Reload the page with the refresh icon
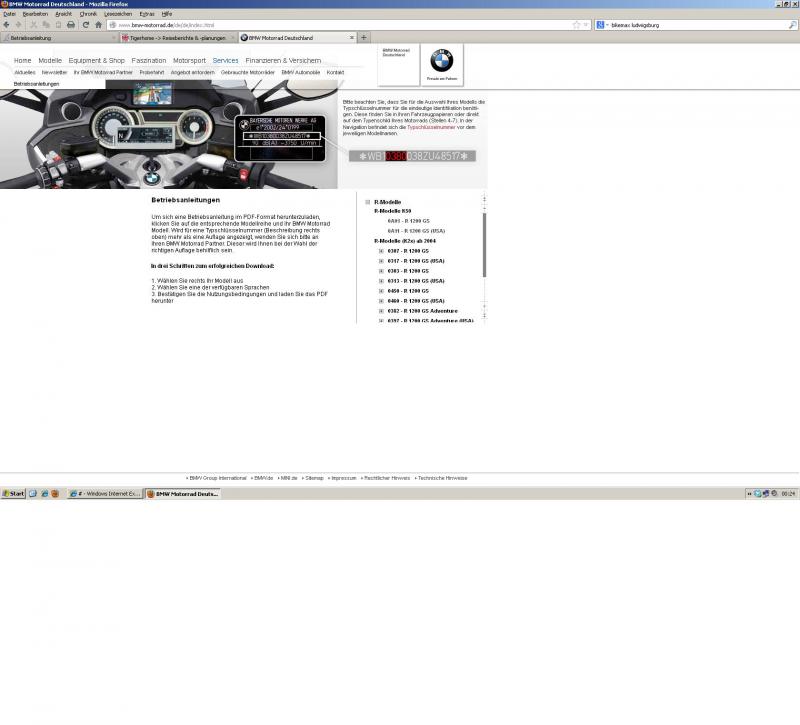The image size is (800, 725). click(x=86, y=24)
